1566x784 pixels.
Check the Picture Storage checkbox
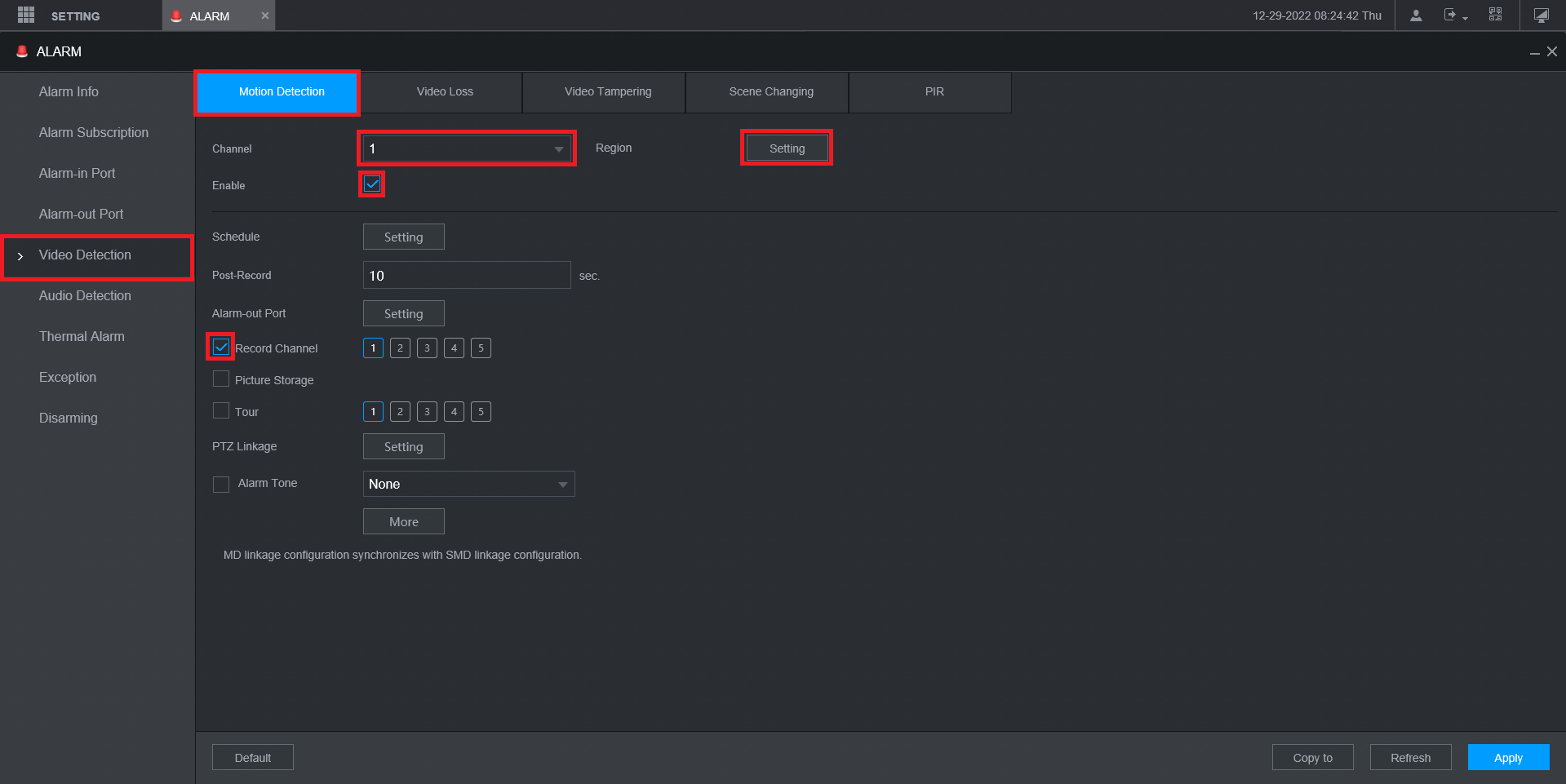(221, 379)
